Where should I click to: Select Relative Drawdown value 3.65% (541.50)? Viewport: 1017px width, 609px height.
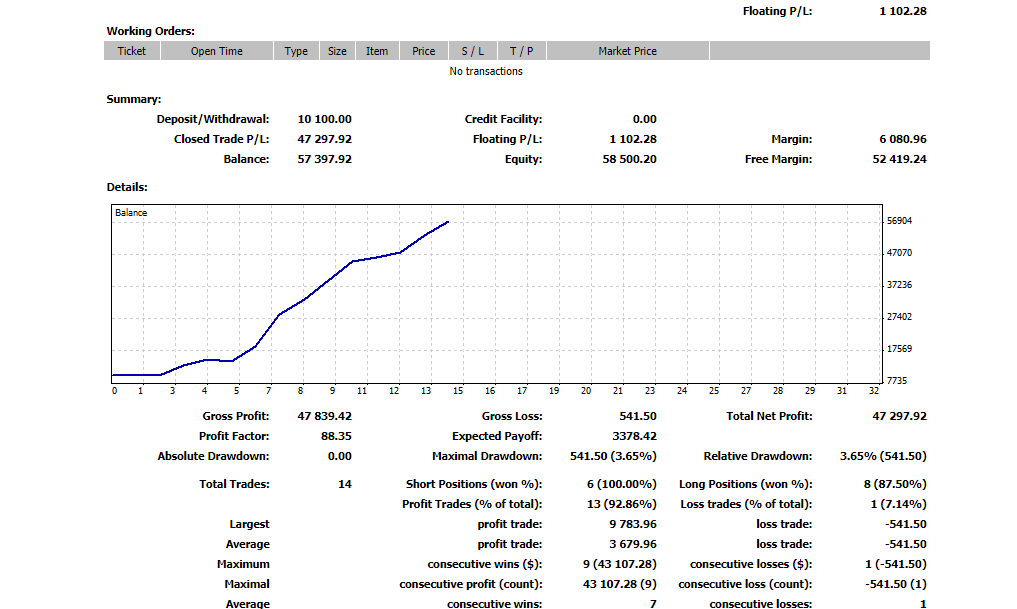tap(883, 457)
